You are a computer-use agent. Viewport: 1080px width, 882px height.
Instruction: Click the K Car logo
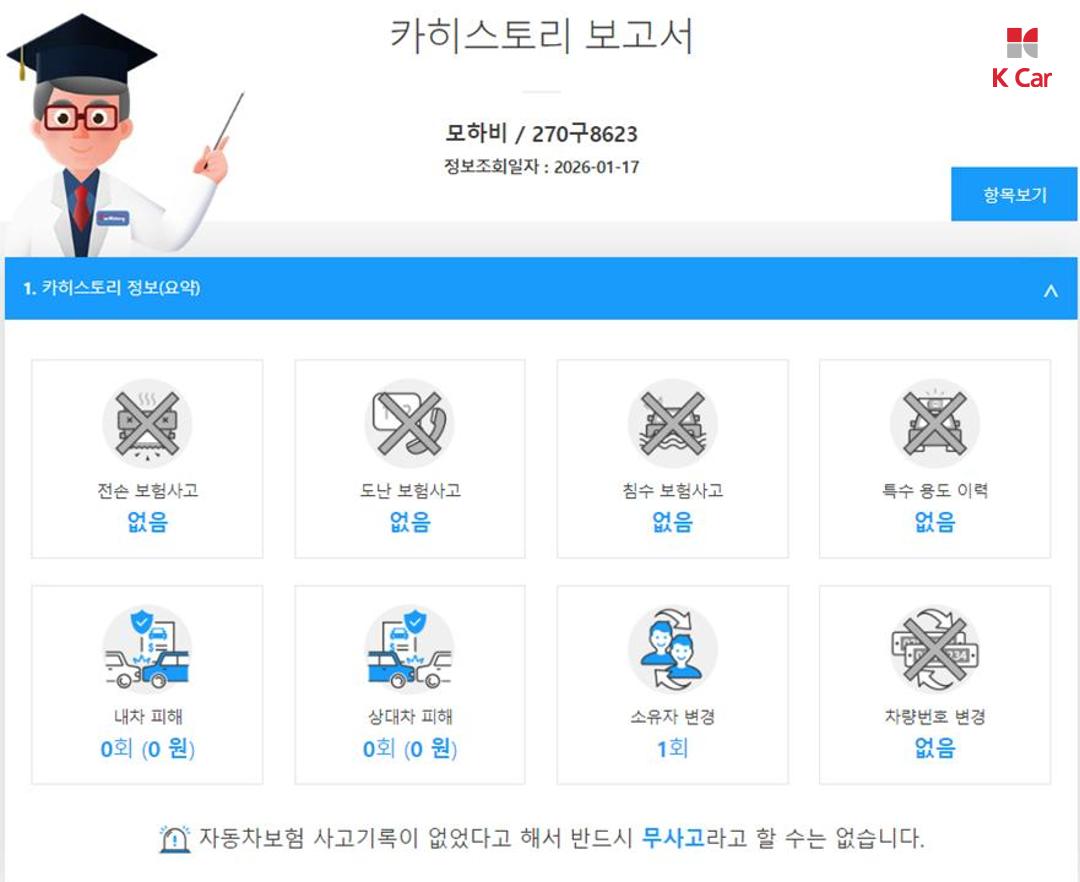tap(1022, 59)
